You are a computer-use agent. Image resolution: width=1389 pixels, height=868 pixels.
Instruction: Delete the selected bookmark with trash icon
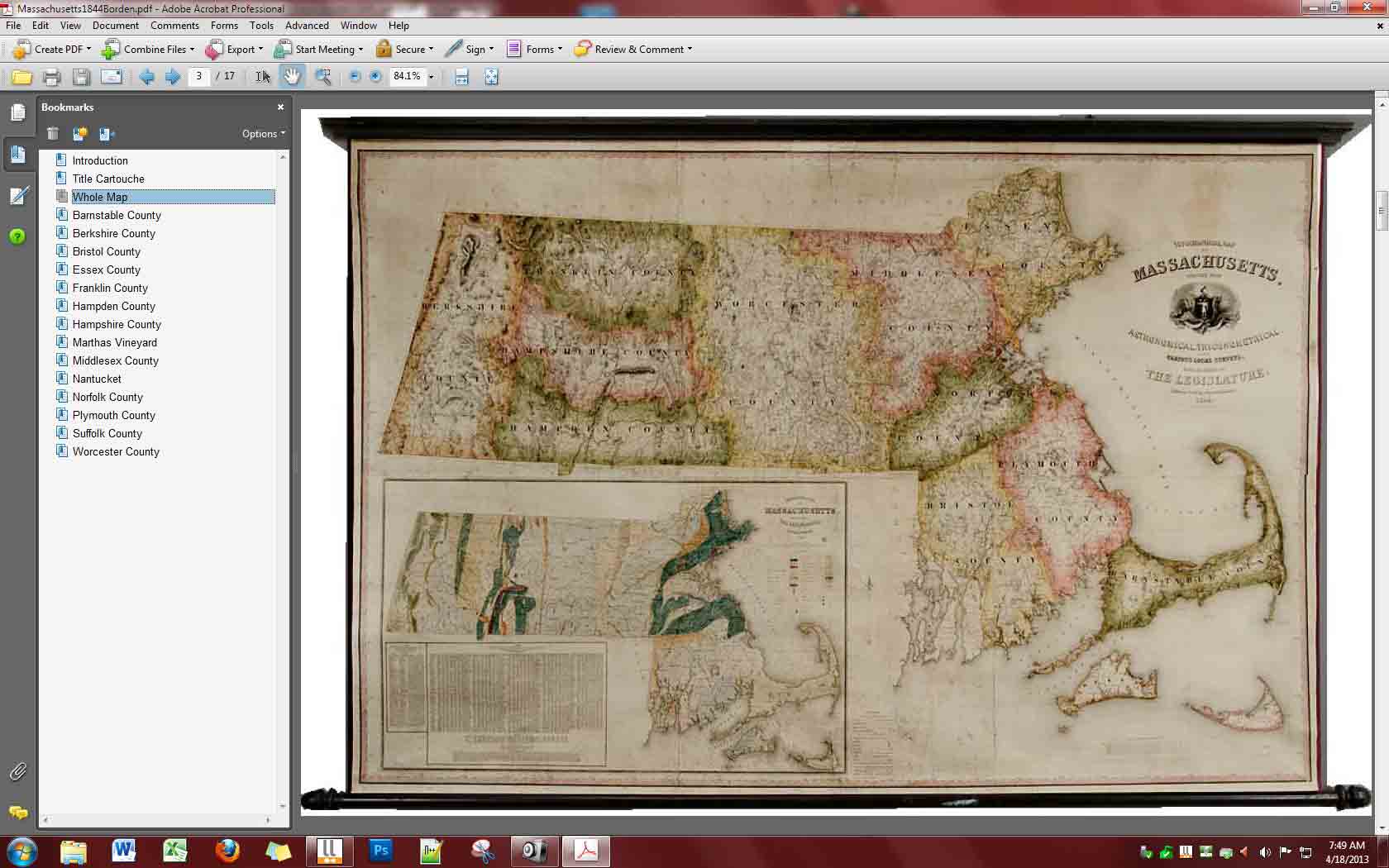53,133
